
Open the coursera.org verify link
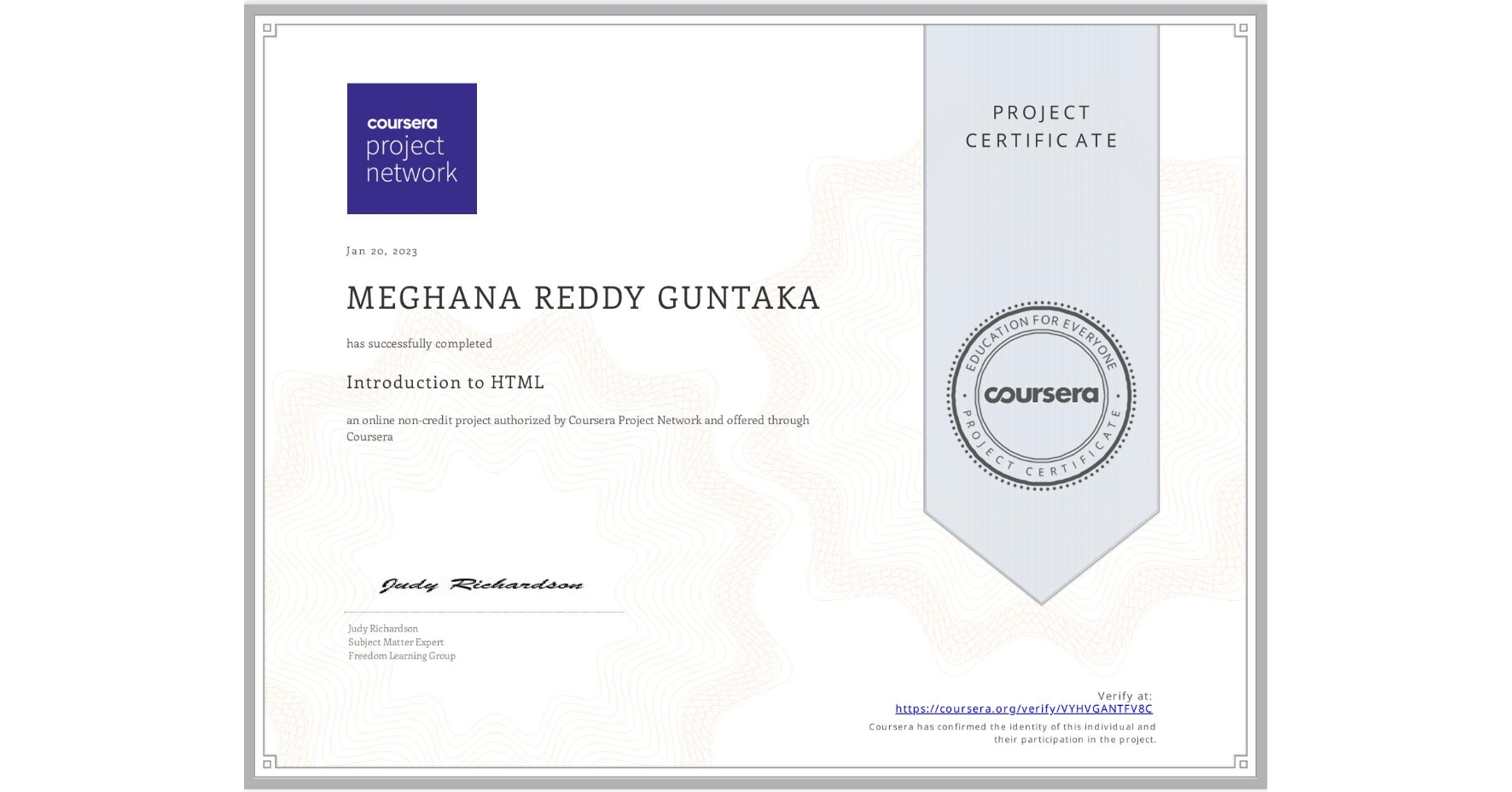(x=1023, y=708)
